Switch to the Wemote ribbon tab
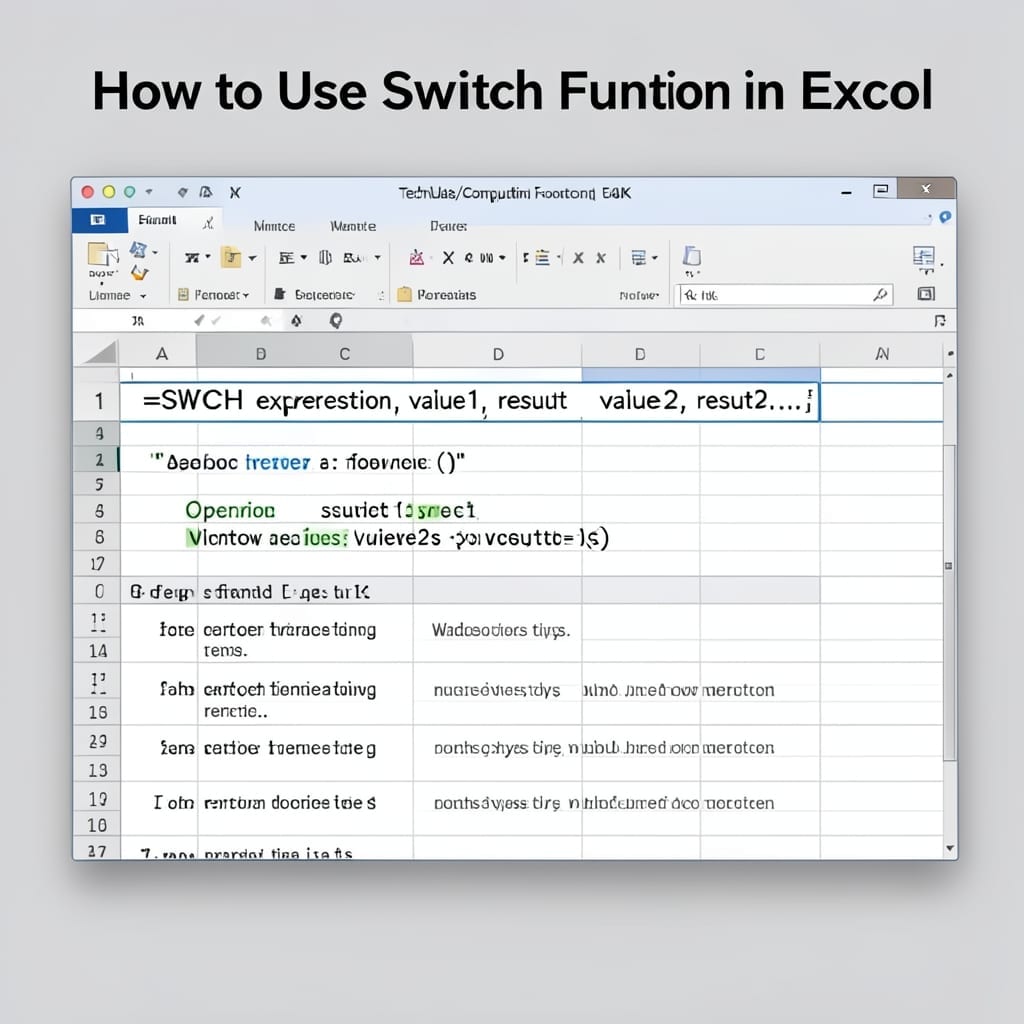 (x=353, y=226)
